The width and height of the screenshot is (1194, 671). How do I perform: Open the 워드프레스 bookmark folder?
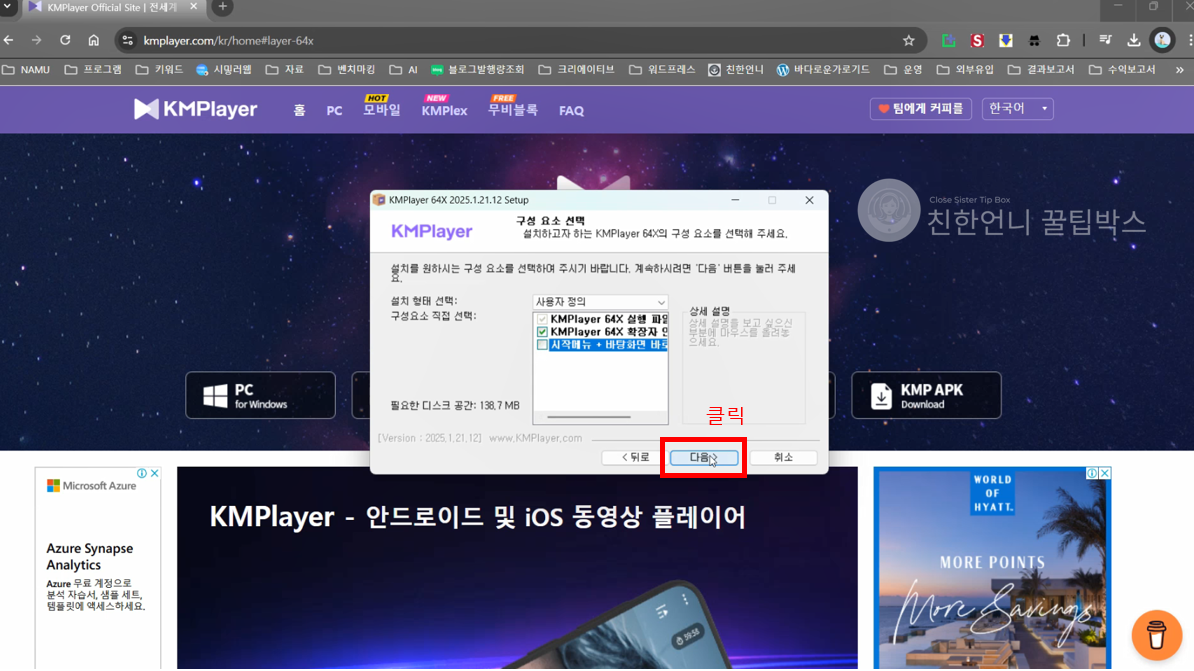coord(662,69)
